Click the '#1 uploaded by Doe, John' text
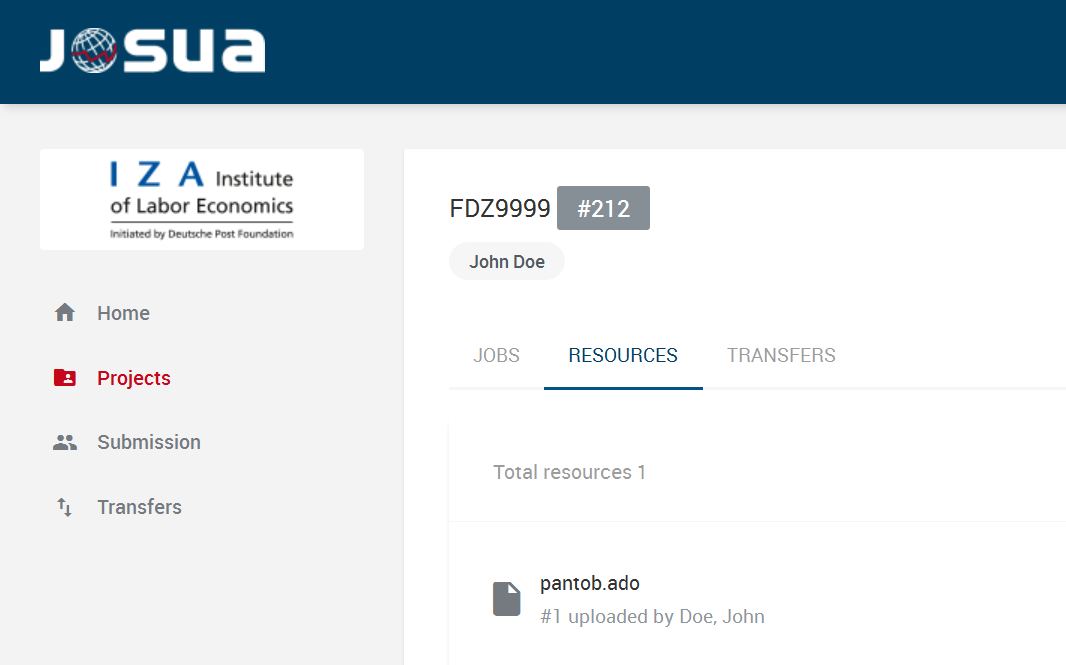1066x665 pixels. (652, 616)
